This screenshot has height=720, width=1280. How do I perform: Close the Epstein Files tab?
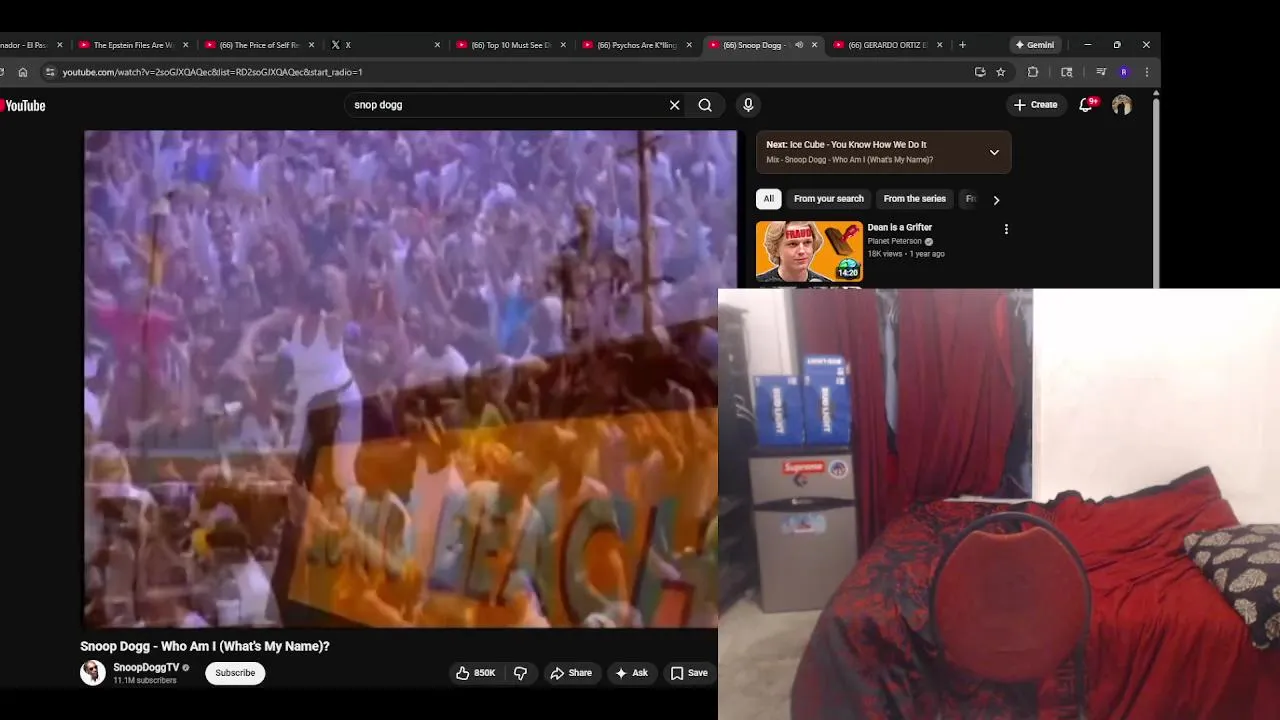click(x=185, y=45)
